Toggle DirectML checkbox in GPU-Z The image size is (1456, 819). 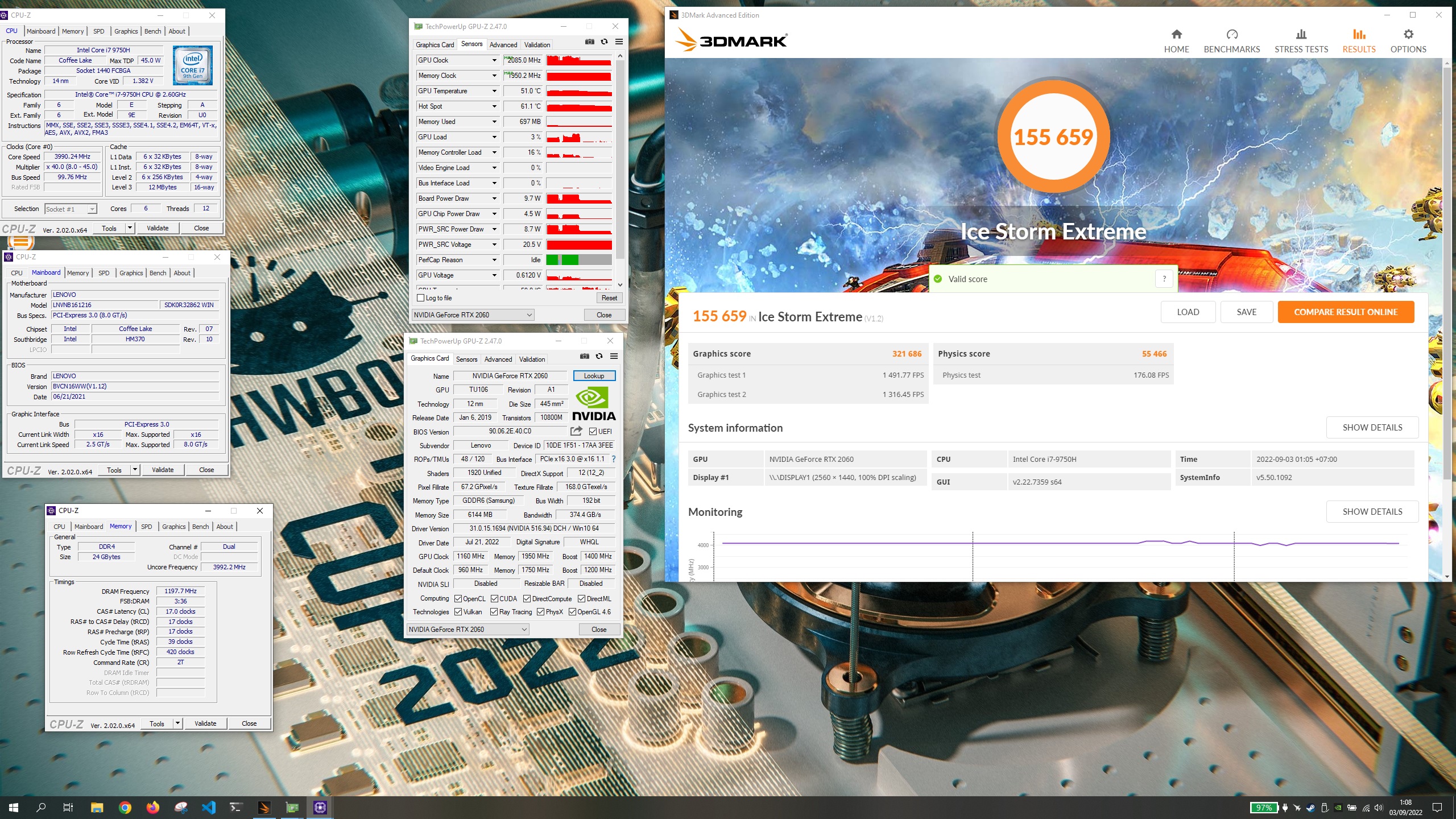[x=581, y=599]
